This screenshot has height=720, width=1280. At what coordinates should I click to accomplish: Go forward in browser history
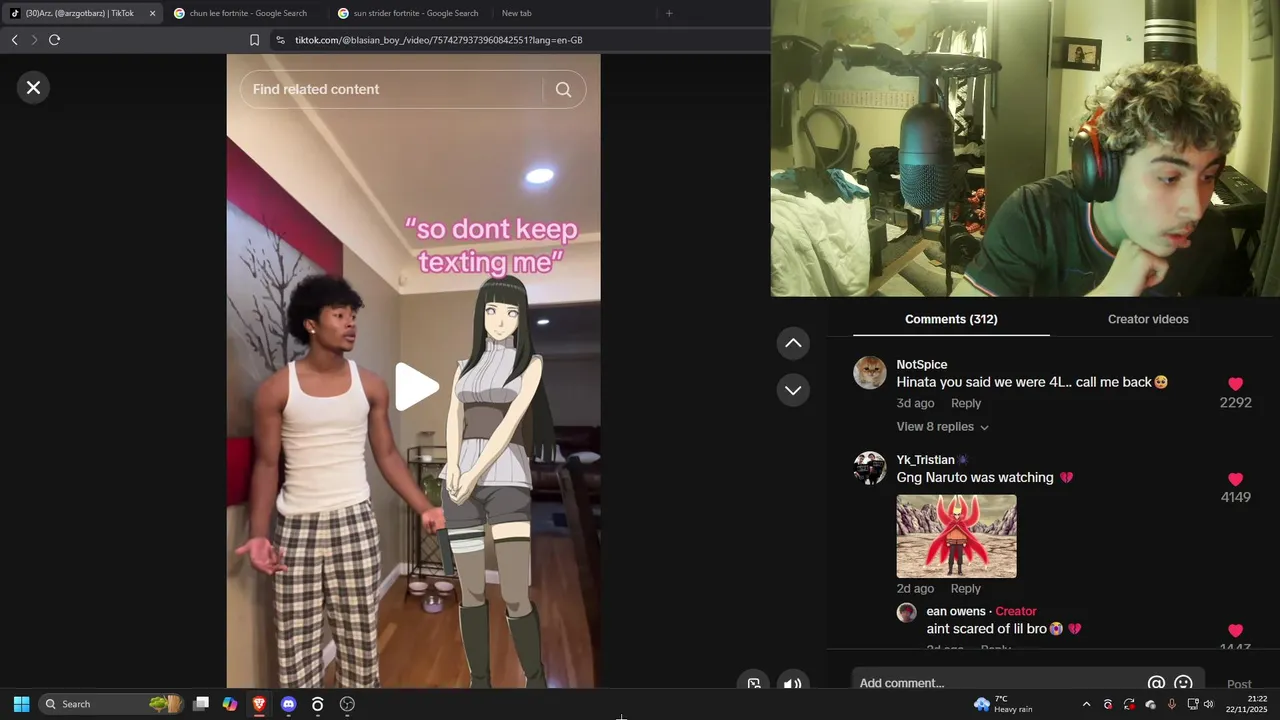pos(34,40)
